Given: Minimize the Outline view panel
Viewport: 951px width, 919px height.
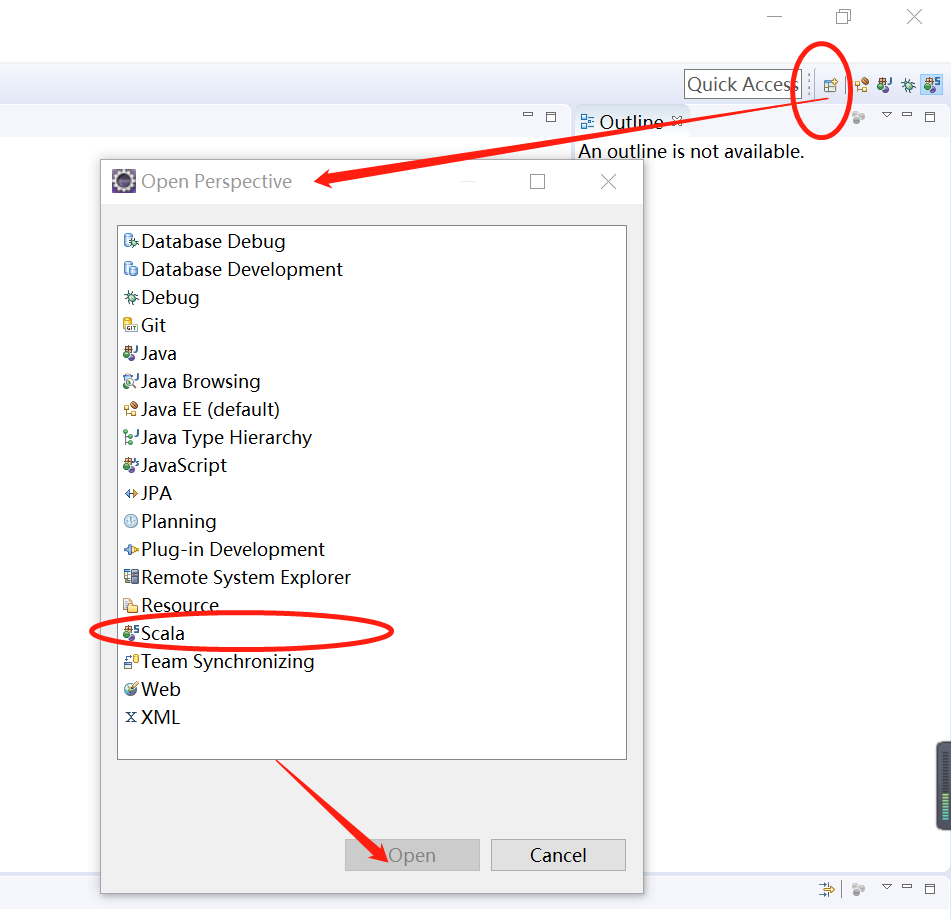Looking at the screenshot, I should point(907,114).
